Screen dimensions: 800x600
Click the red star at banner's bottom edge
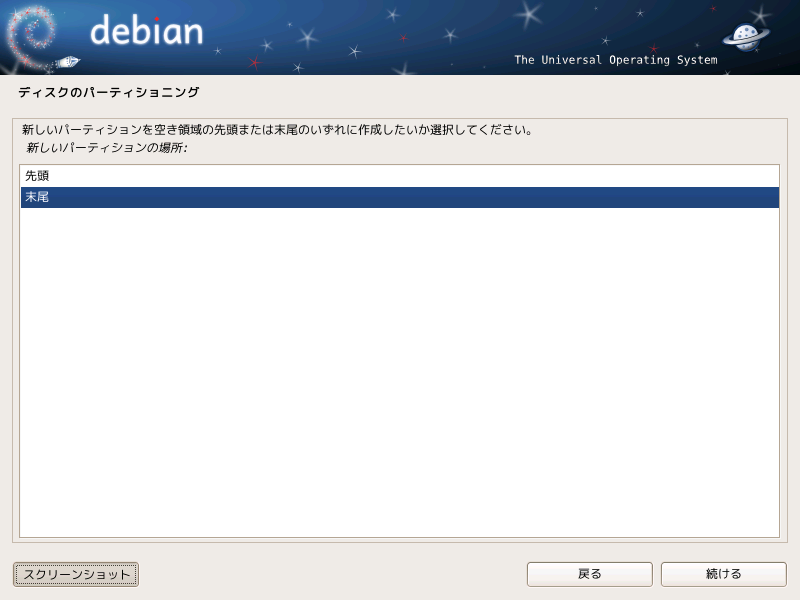[x=255, y=63]
